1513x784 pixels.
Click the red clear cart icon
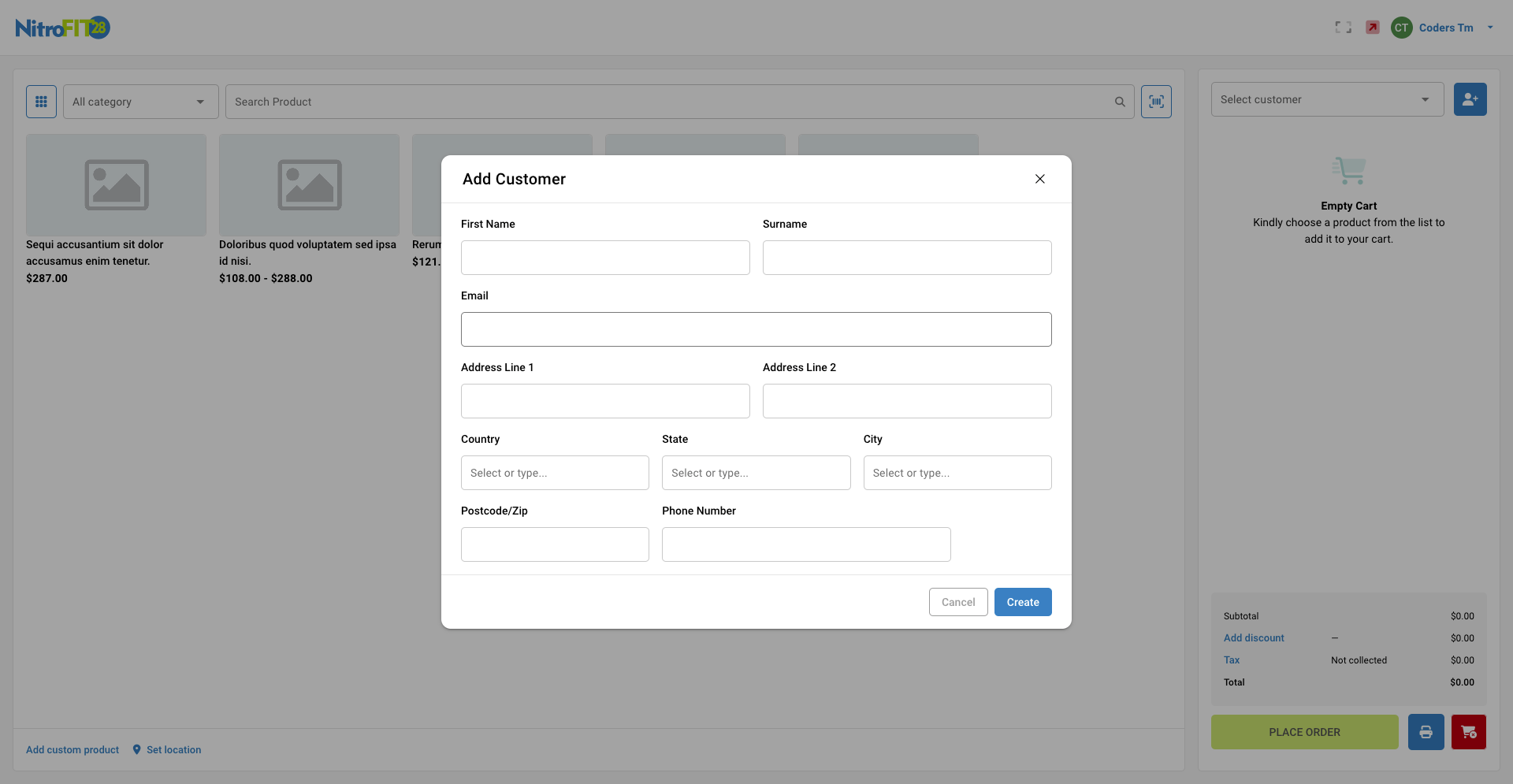(1468, 732)
